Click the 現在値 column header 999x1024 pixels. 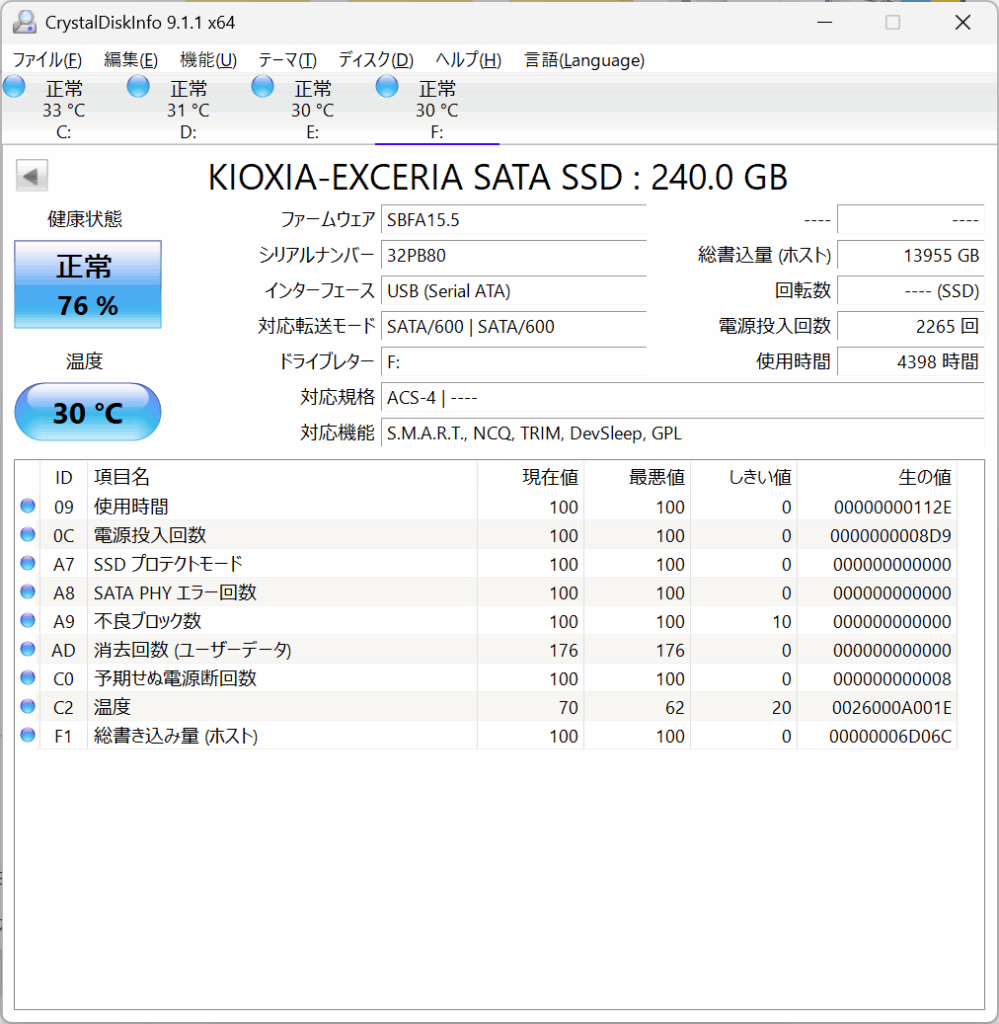click(530, 477)
